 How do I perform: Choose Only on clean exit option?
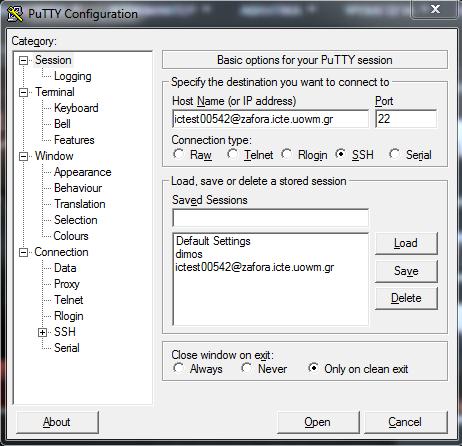click(x=358, y=369)
